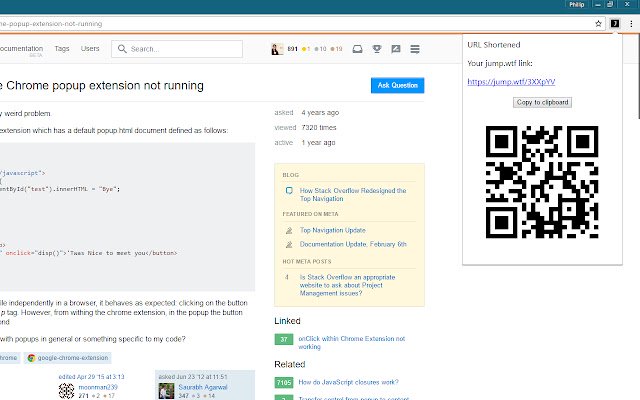Open the shortened jump.wtf link
This screenshot has height=400, width=640.
511,82
